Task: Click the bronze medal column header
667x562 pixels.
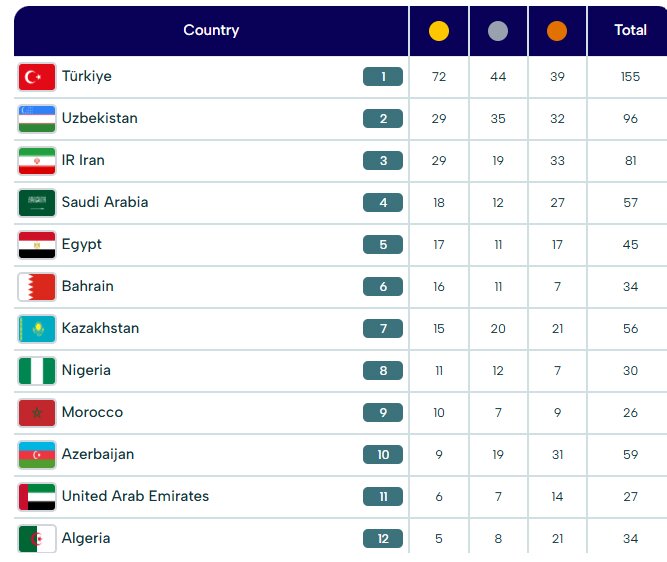Action: click(557, 31)
